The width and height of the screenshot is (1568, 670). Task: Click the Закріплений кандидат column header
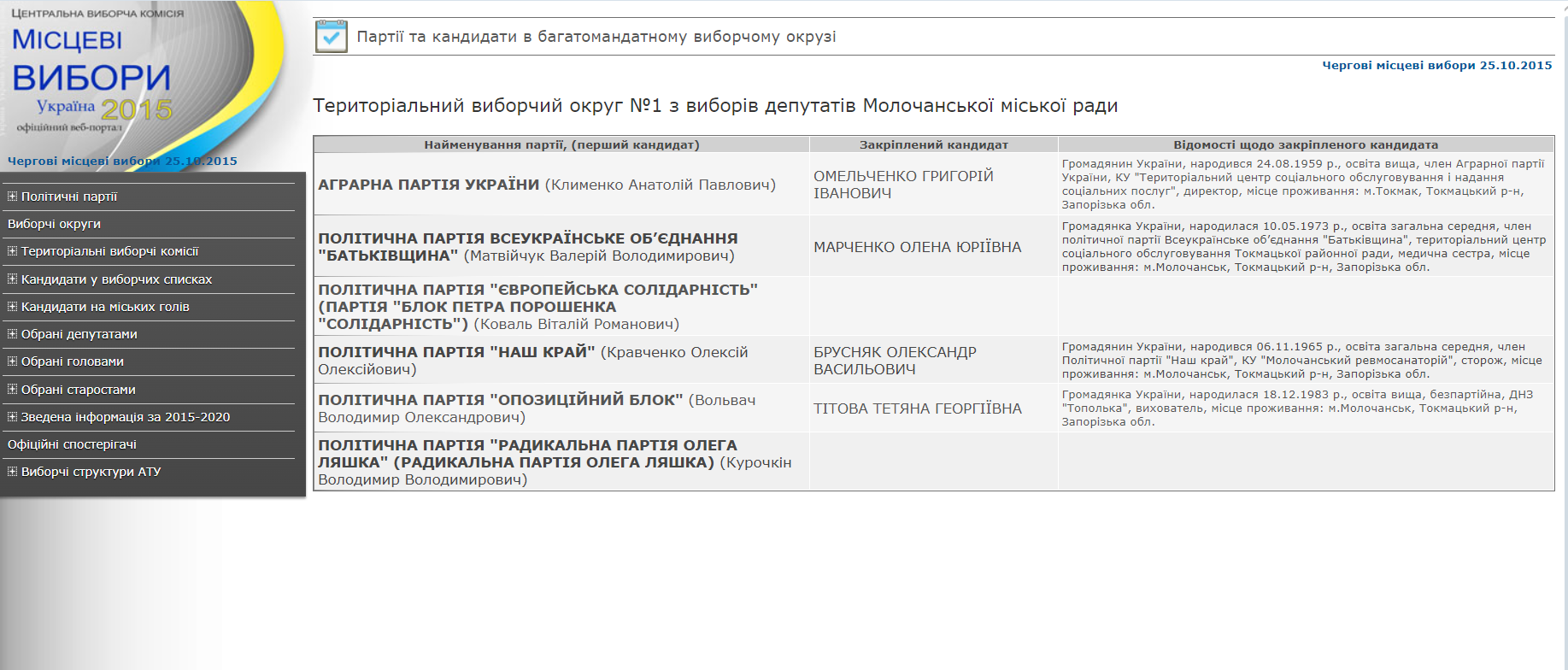(x=933, y=144)
